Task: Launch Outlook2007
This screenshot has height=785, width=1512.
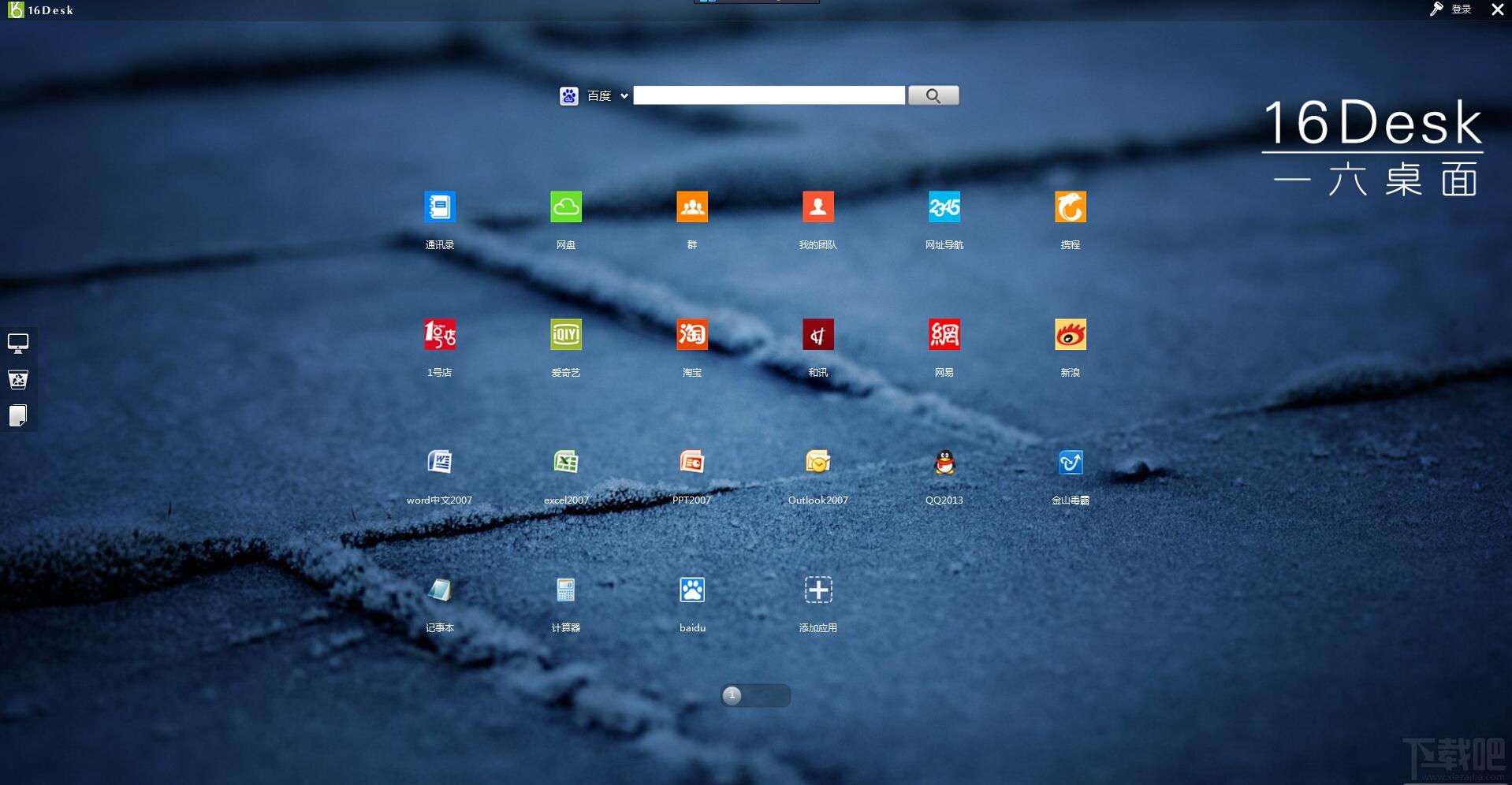Action: pyautogui.click(x=817, y=462)
